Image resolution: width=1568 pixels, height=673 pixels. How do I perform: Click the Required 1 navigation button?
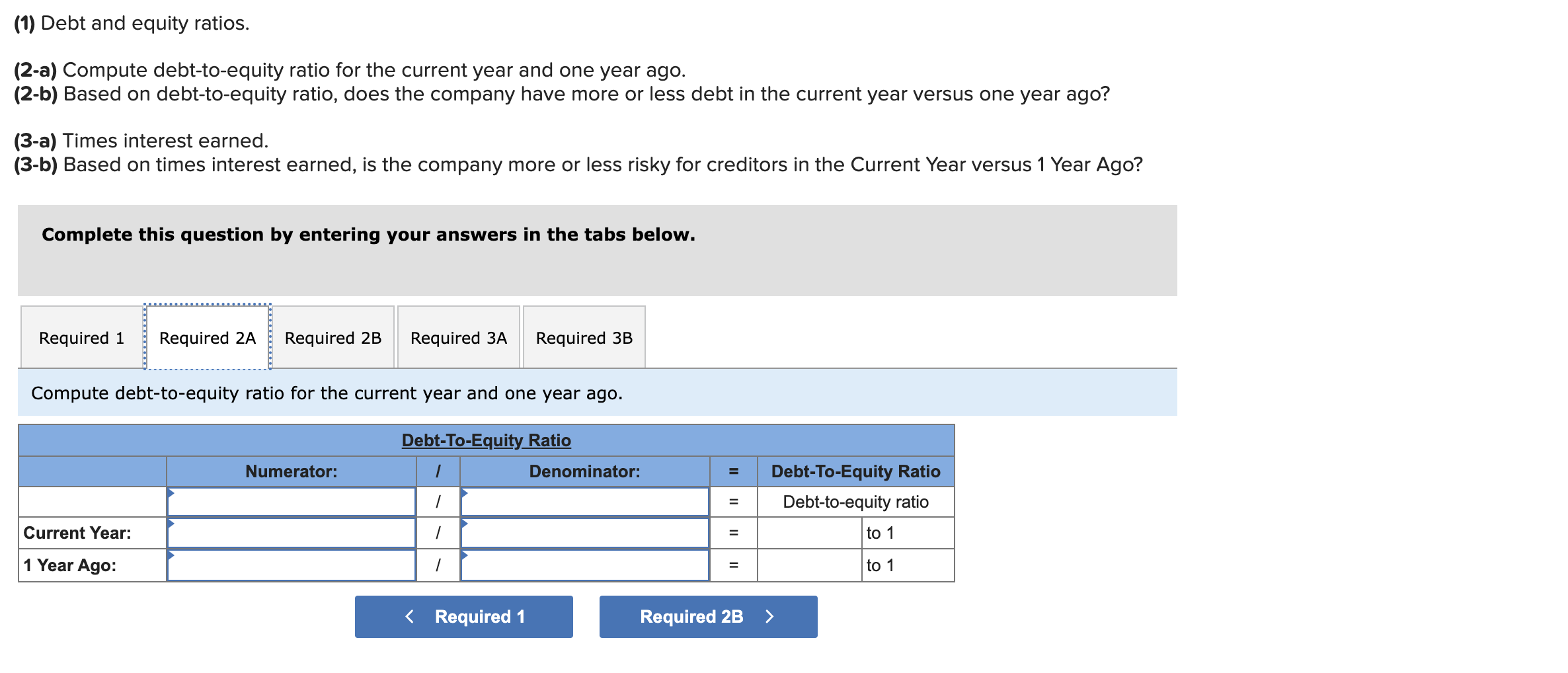point(463,616)
